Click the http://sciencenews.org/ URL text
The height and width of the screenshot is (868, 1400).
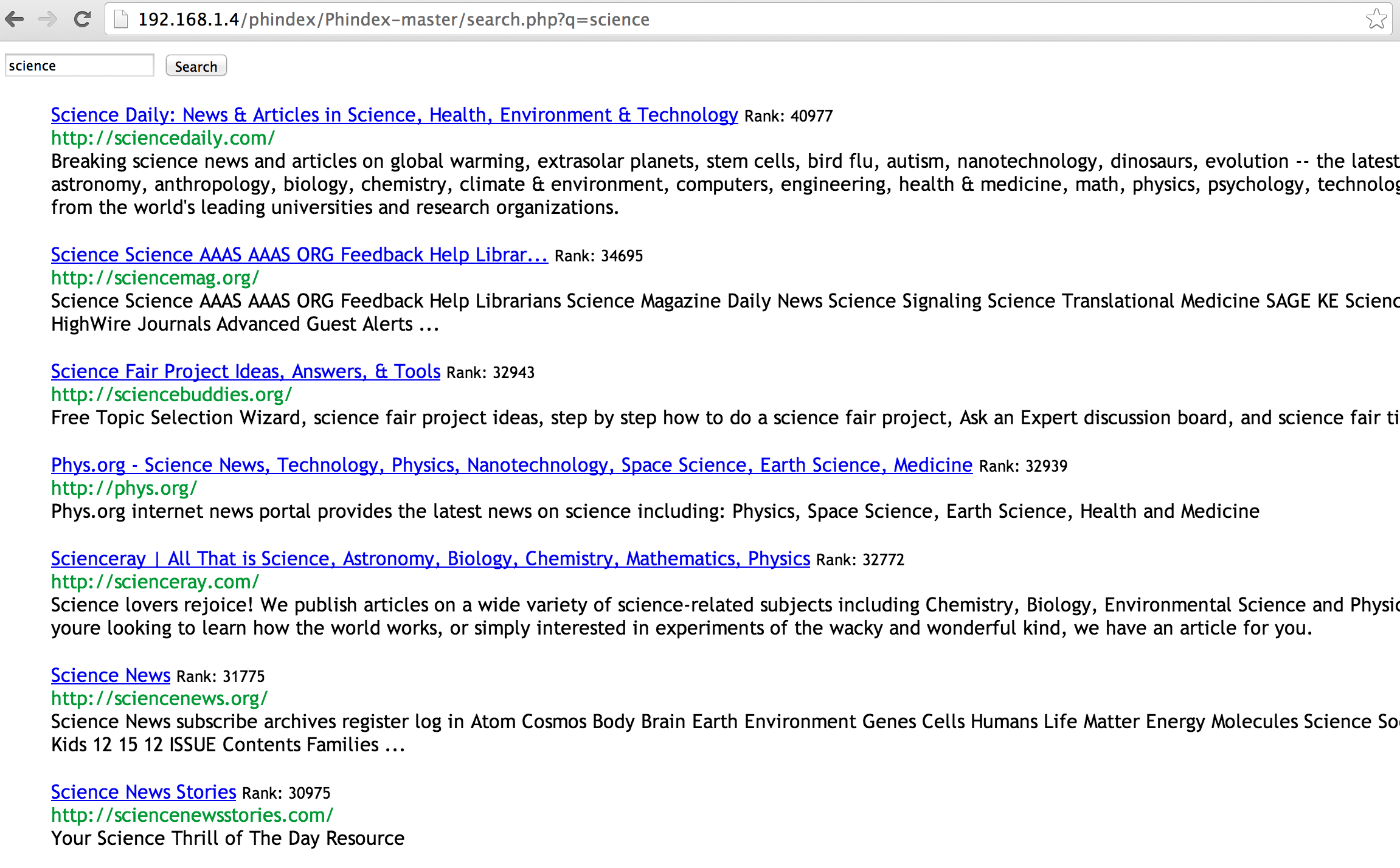click(x=159, y=698)
